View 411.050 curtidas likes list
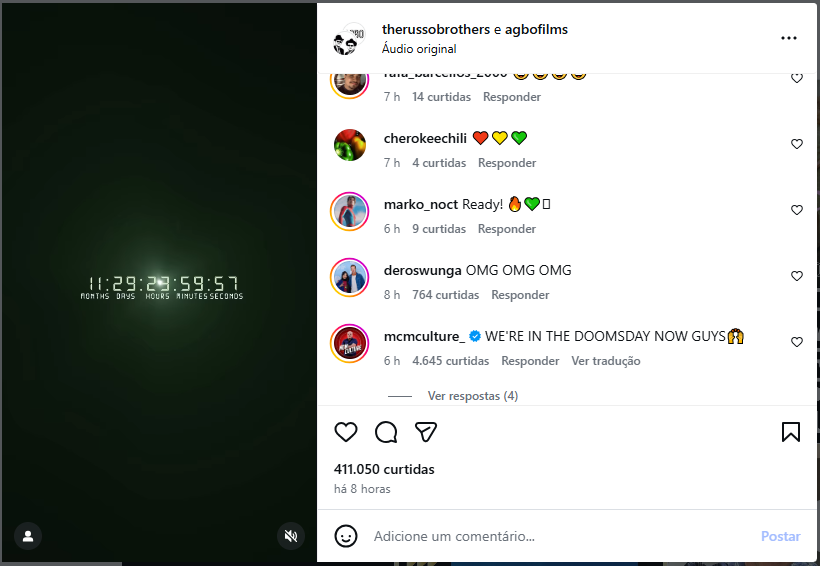 tap(384, 469)
